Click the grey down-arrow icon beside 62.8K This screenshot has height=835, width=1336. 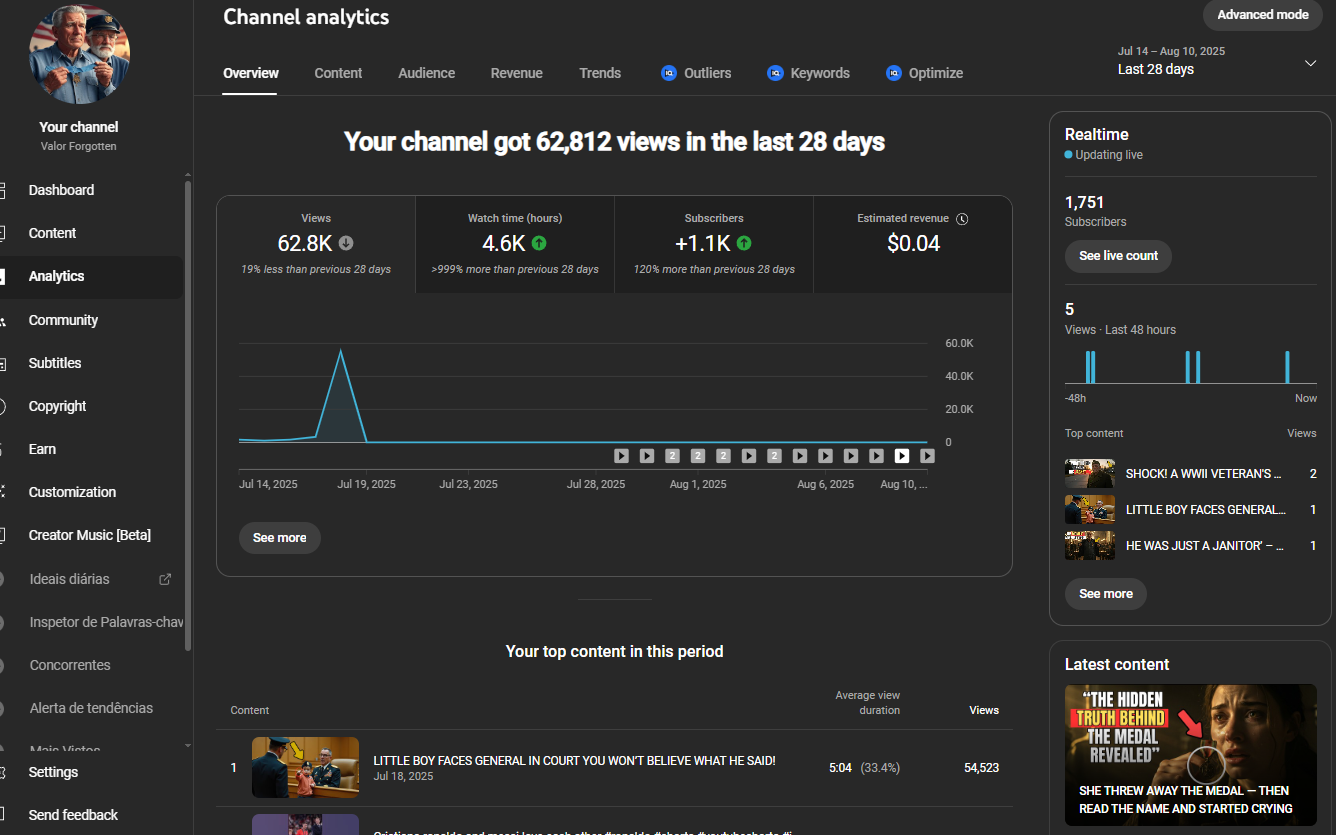[346, 243]
